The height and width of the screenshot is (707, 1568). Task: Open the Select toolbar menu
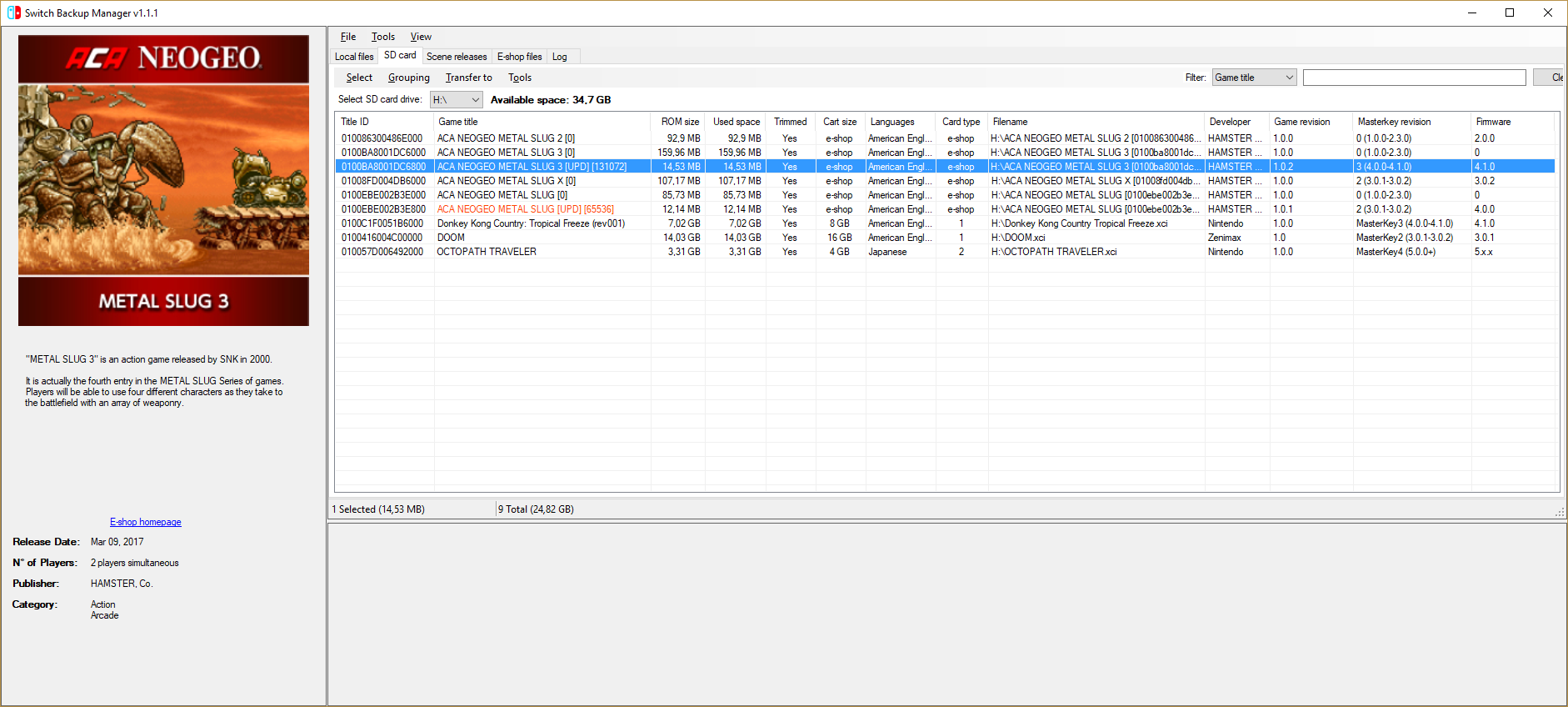(x=359, y=78)
